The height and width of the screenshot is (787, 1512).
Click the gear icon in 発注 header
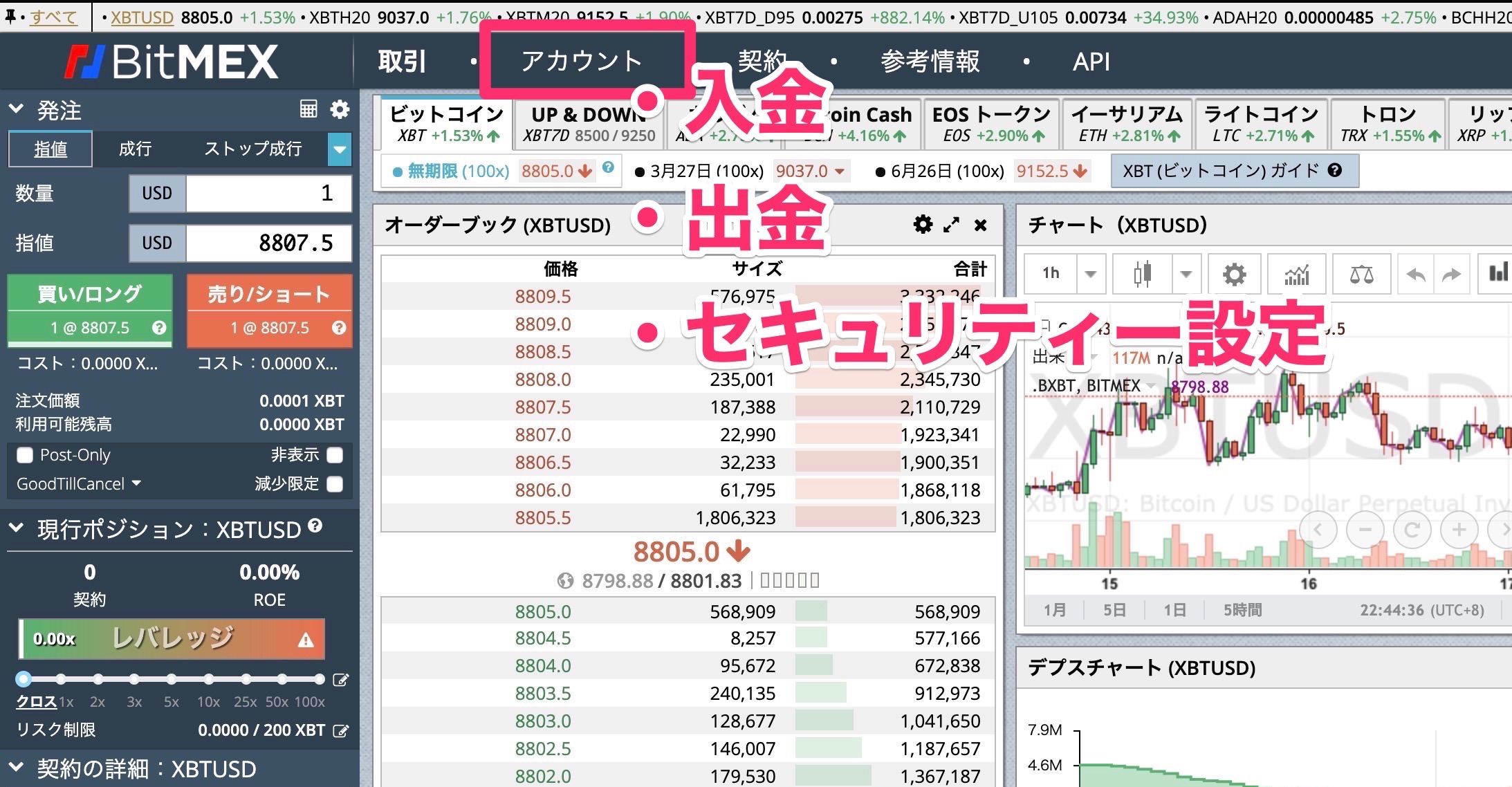point(340,109)
